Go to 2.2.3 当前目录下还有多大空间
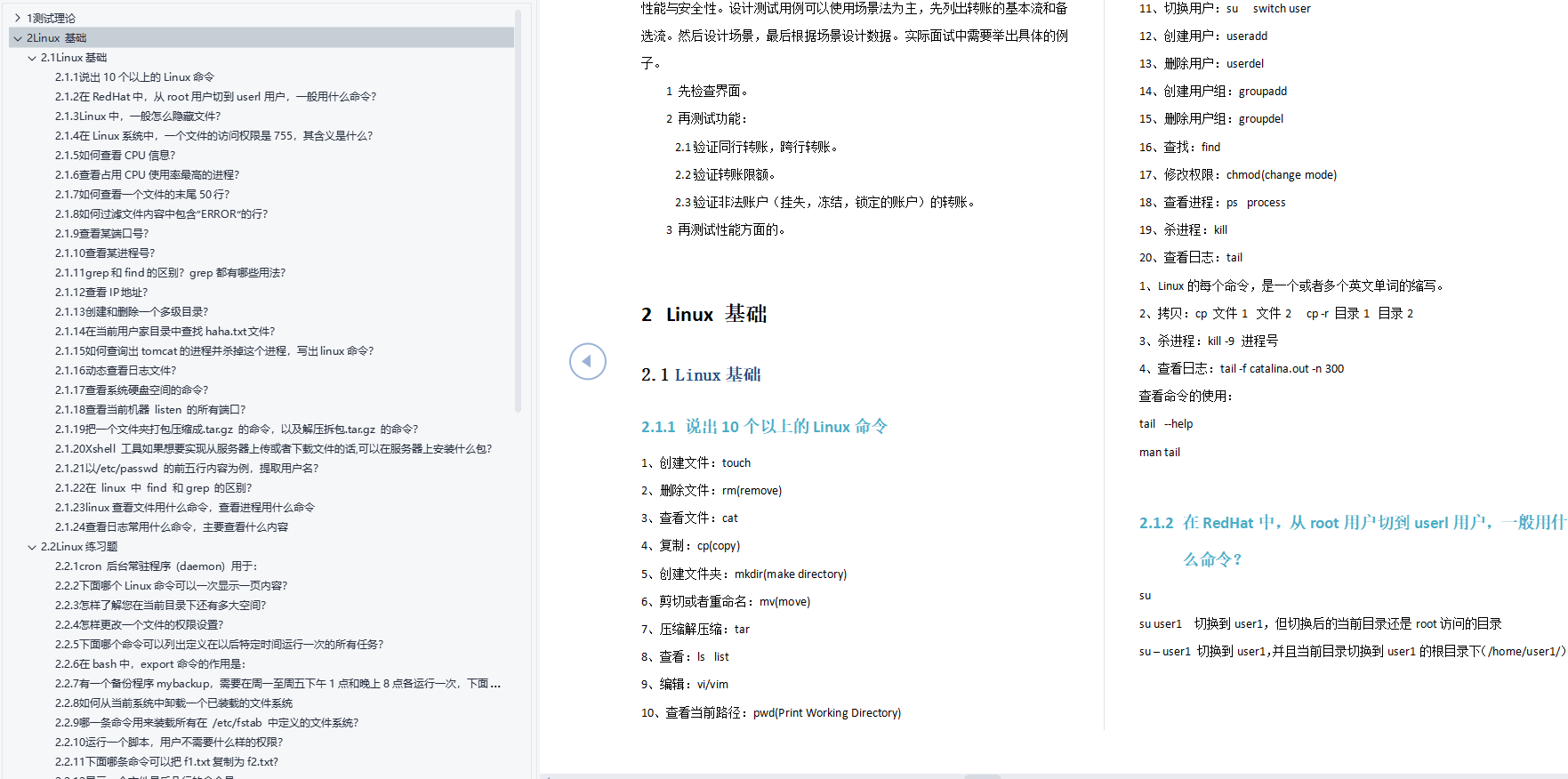Image resolution: width=1568 pixels, height=779 pixels. (160, 605)
